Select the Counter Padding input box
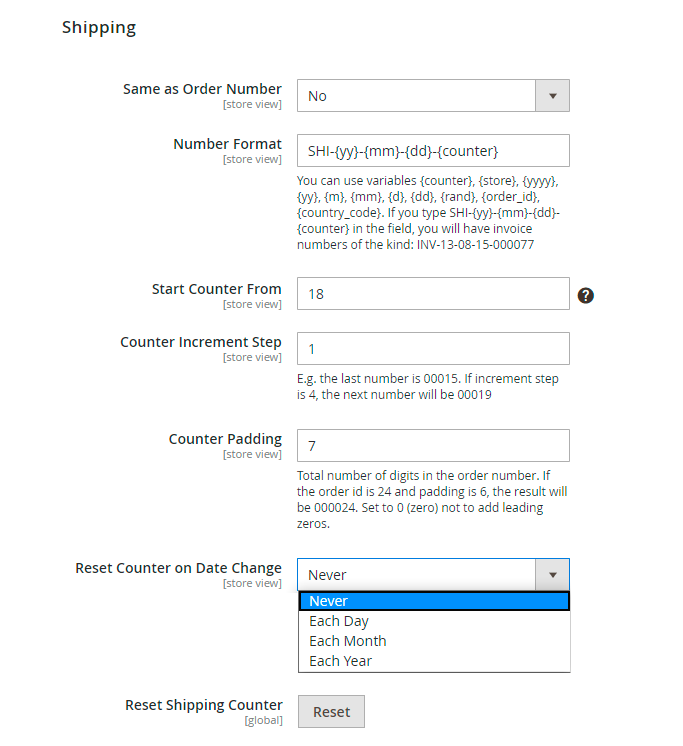Screen dimensions: 683x746 pyautogui.click(x=433, y=445)
